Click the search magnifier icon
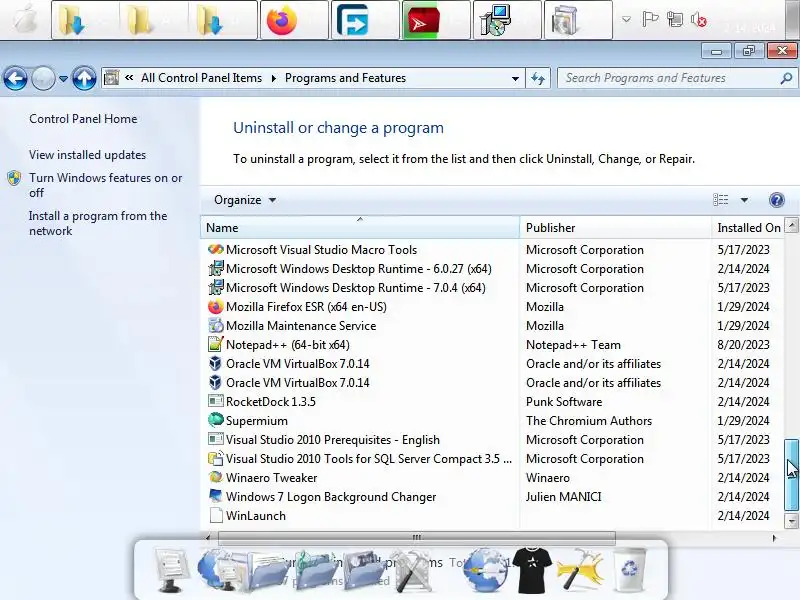This screenshot has width=800, height=600. [x=786, y=78]
